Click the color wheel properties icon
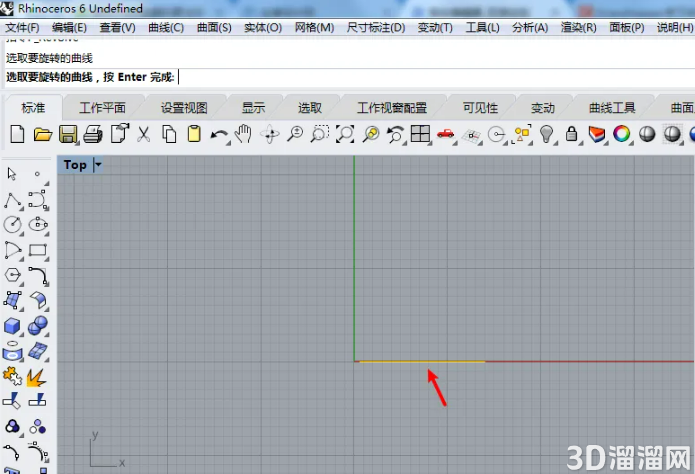 (621, 134)
